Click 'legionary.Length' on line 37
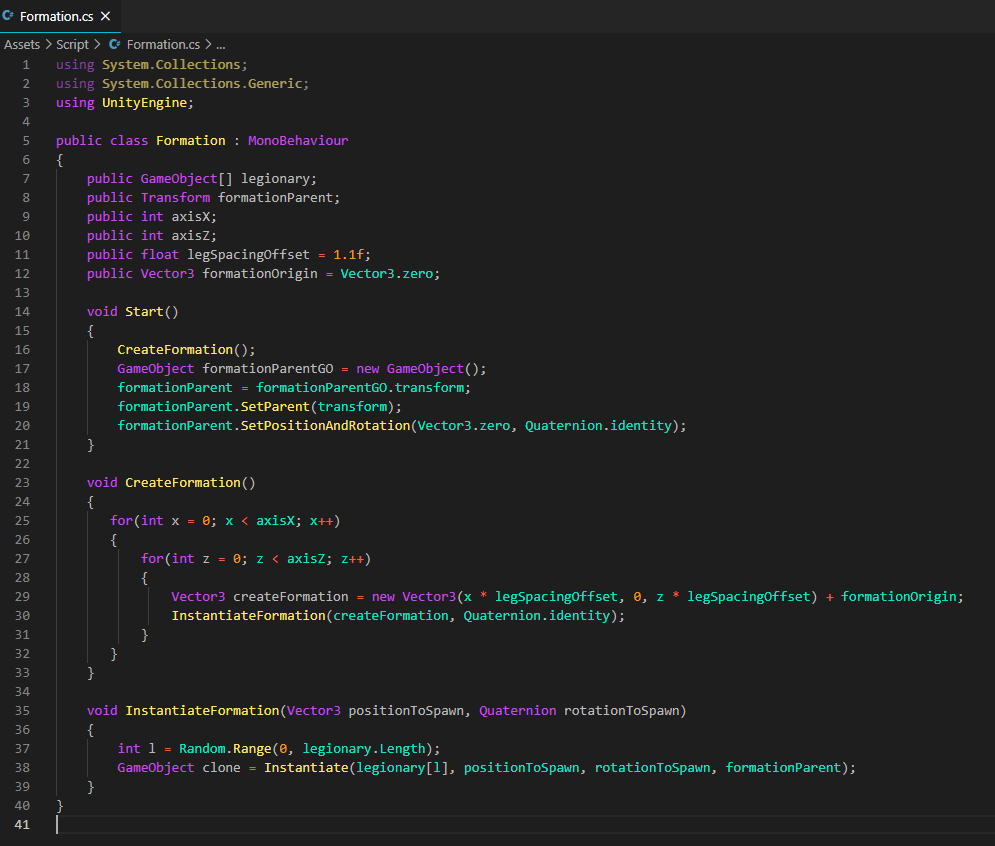This screenshot has height=846, width=995. [x=364, y=749]
